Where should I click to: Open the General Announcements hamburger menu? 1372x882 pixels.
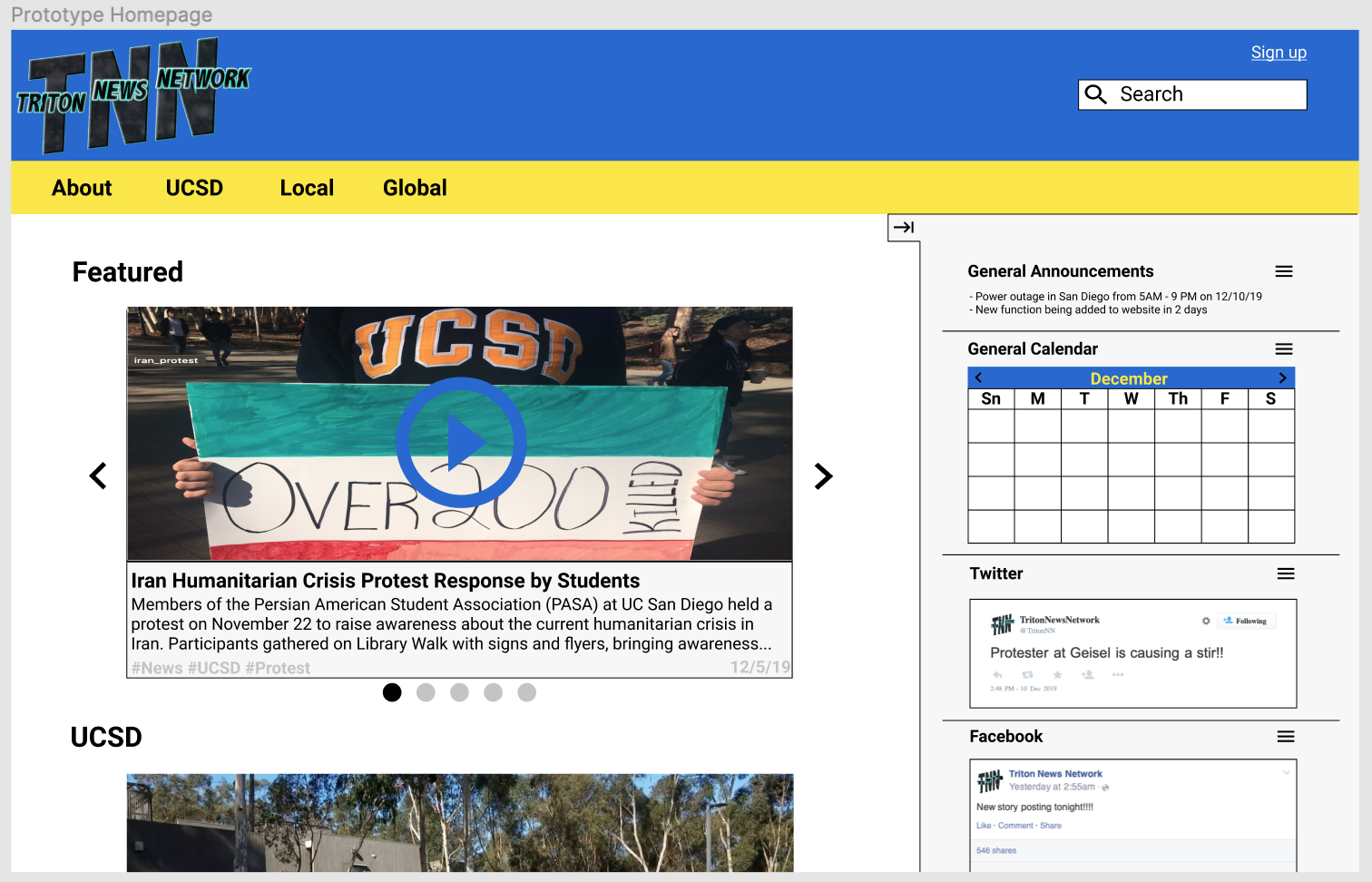(1284, 271)
